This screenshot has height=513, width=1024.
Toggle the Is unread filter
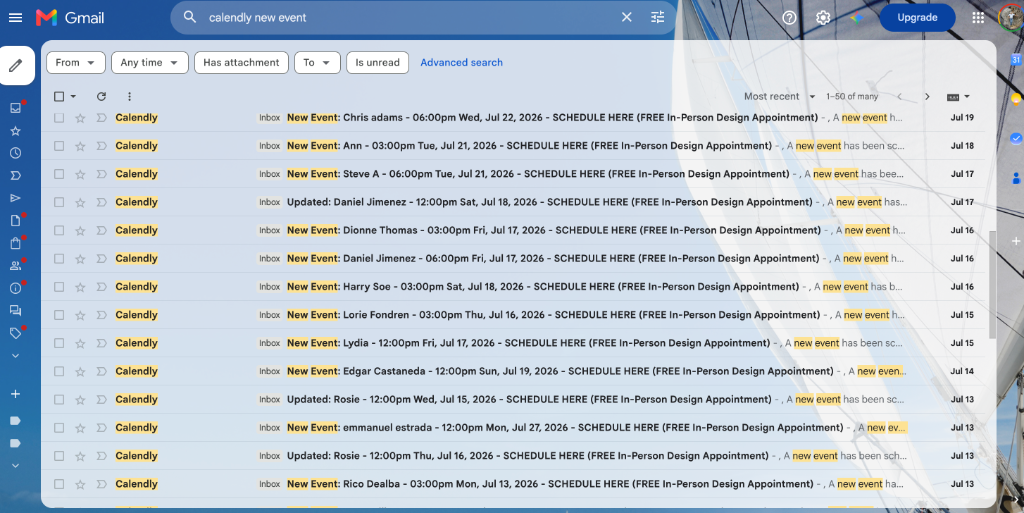[377, 63]
